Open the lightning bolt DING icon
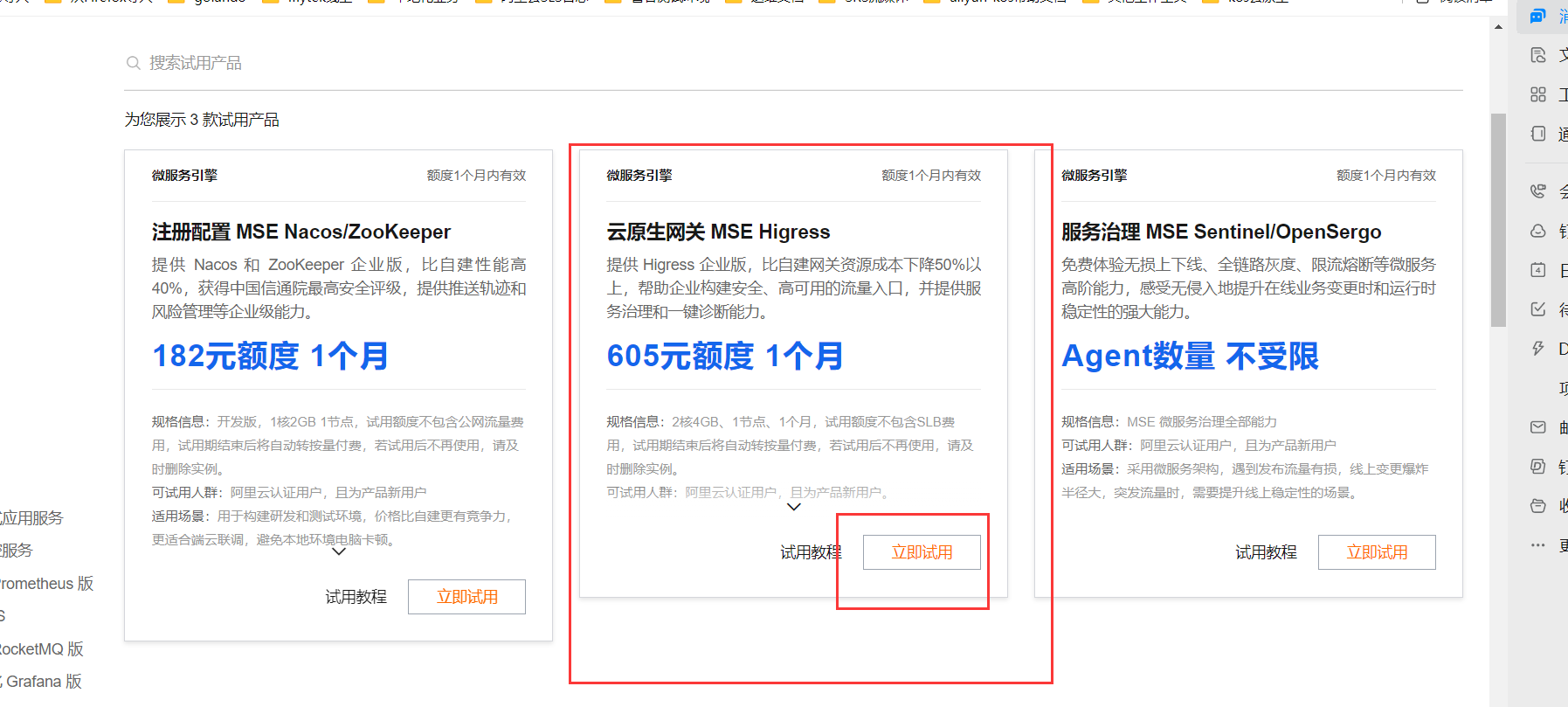The height and width of the screenshot is (707, 1568). tap(1538, 349)
